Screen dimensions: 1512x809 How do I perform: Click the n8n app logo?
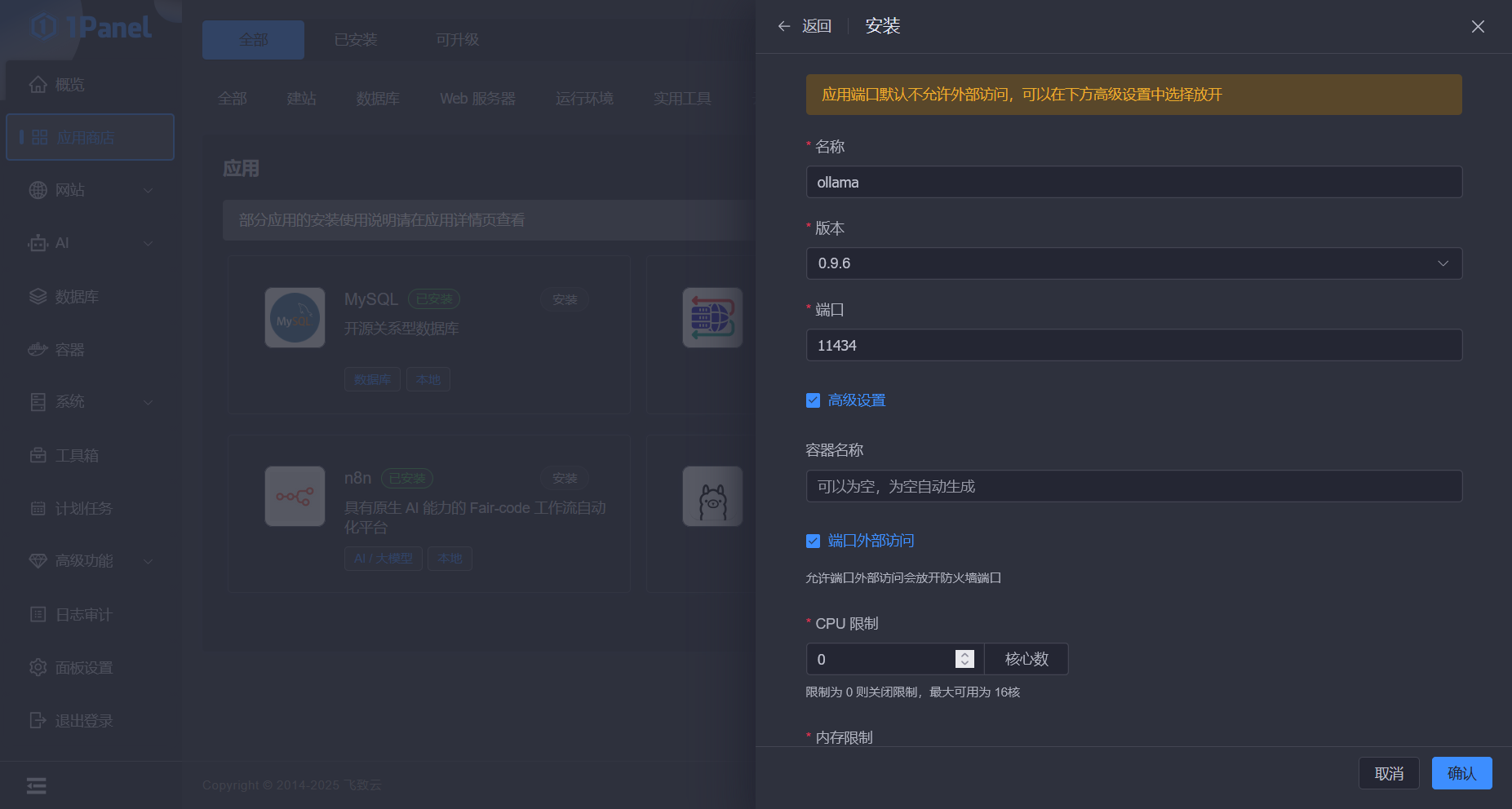point(295,496)
